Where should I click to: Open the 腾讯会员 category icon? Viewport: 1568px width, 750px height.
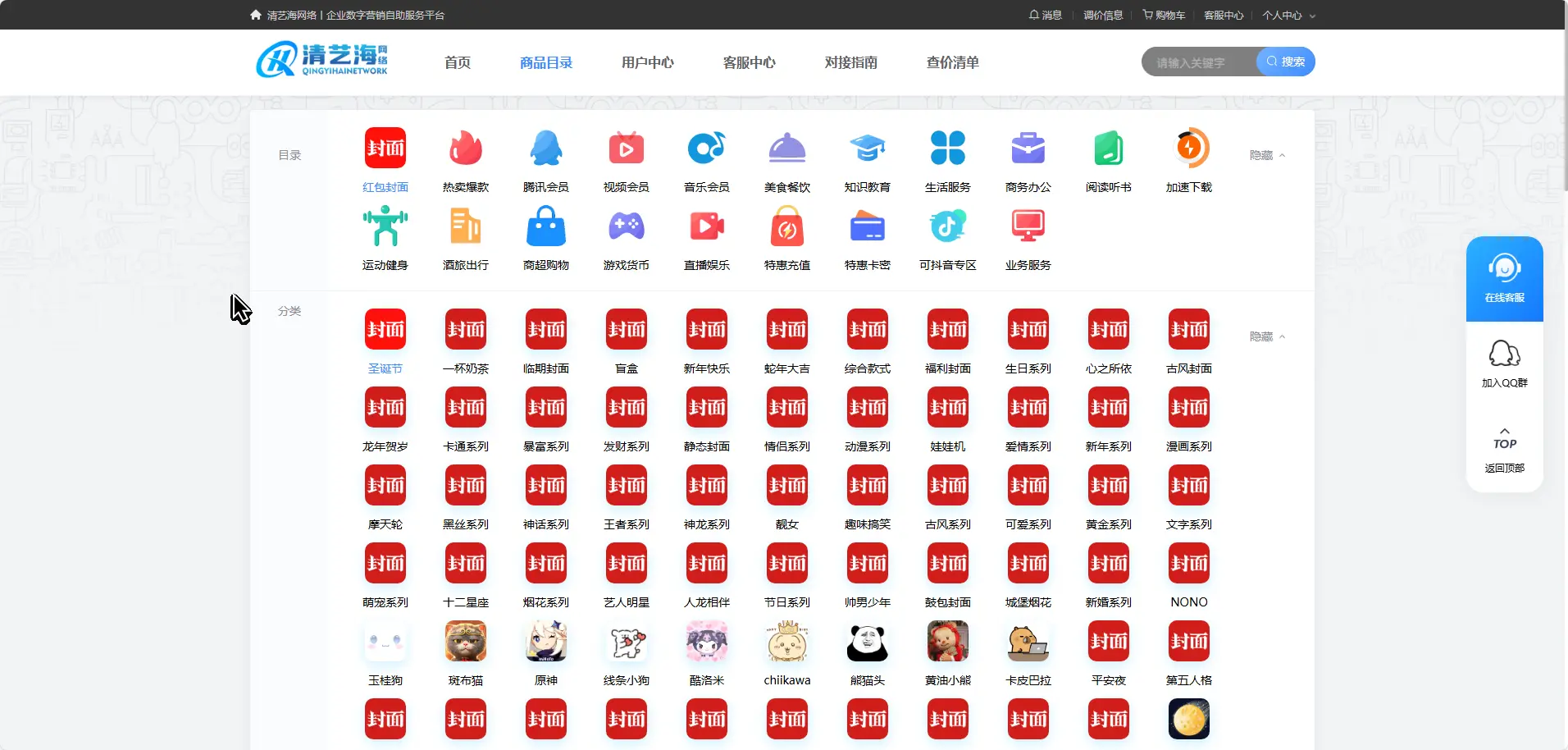click(x=546, y=149)
